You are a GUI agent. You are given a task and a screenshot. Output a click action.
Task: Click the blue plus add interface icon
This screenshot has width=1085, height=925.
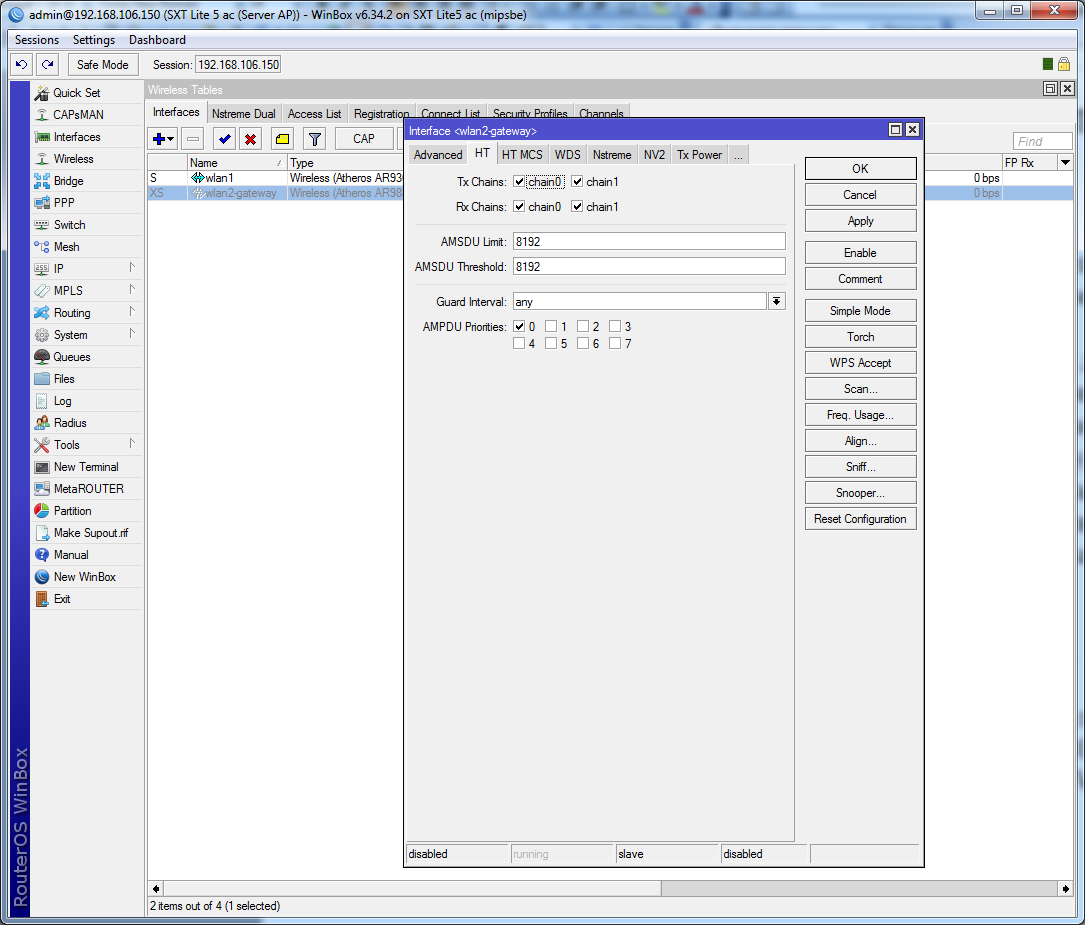tap(158, 139)
